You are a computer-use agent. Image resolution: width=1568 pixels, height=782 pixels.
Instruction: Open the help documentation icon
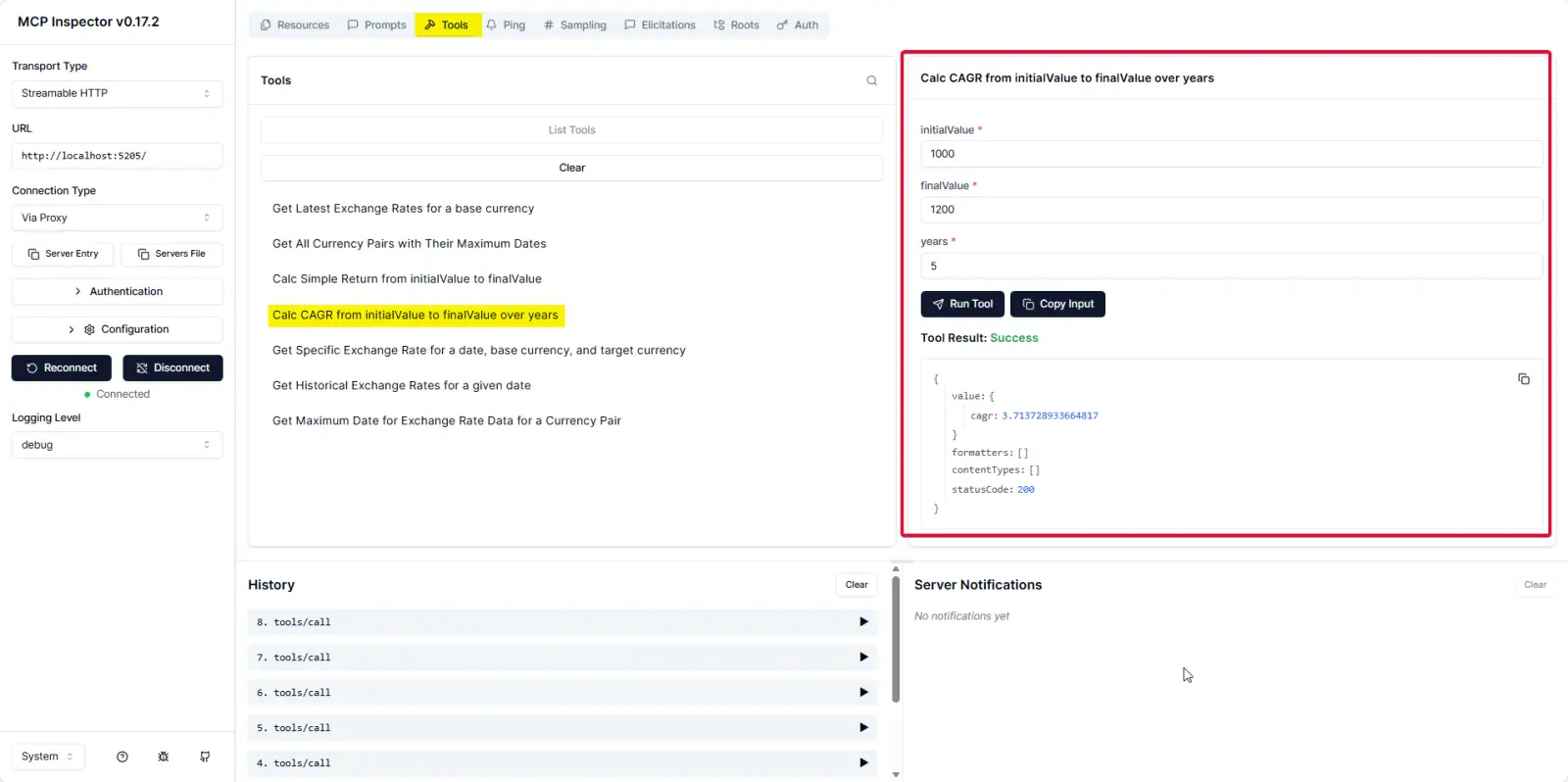[x=122, y=757]
